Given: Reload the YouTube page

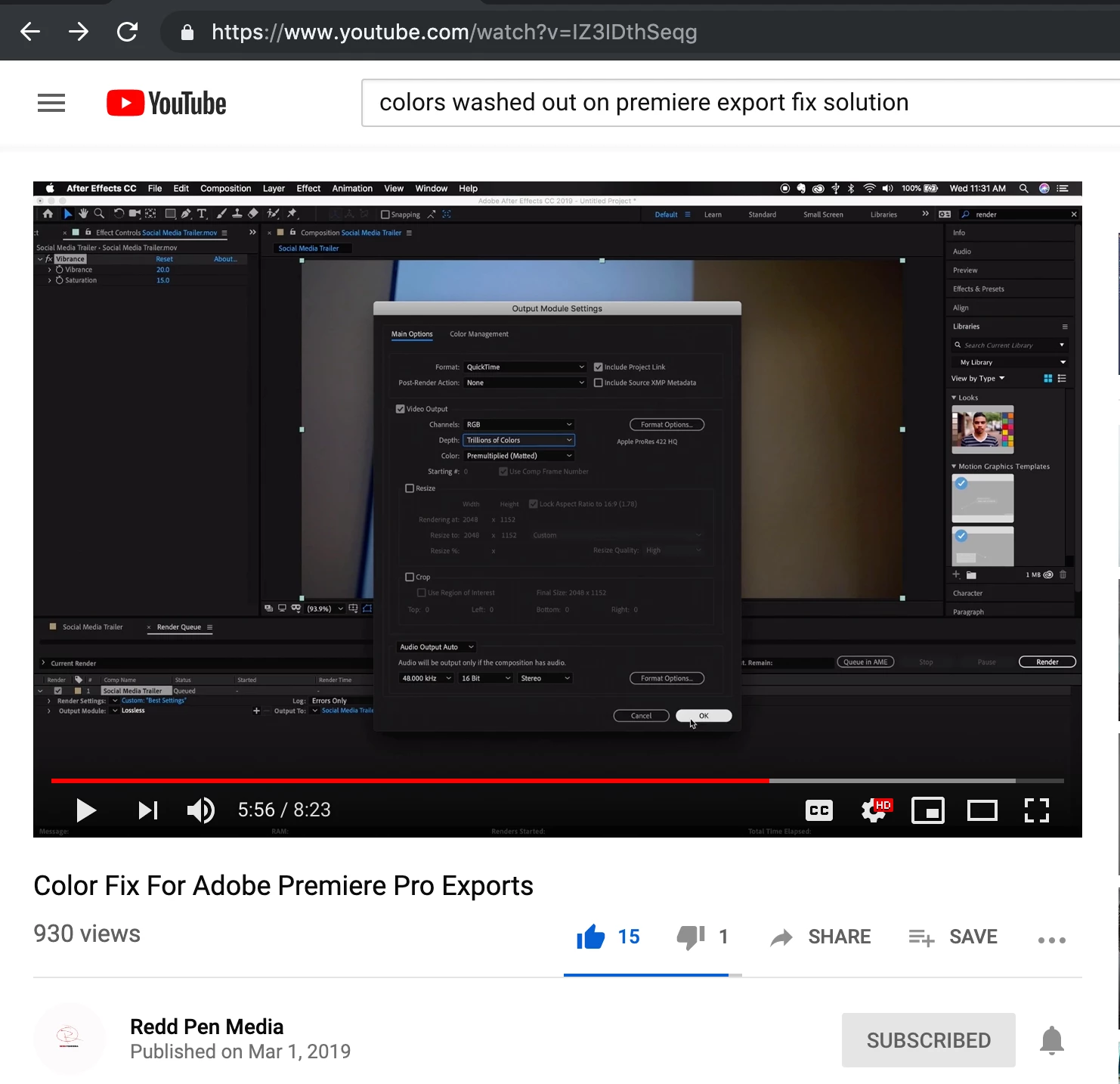Looking at the screenshot, I should 127,32.
